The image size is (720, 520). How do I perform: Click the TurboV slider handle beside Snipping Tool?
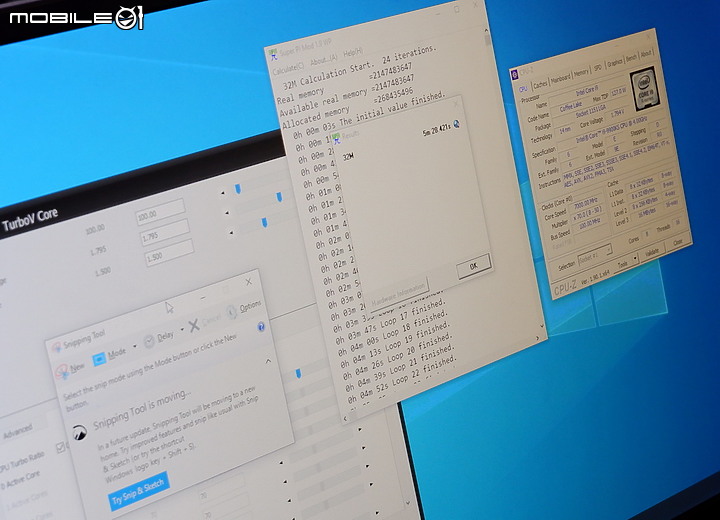click(298, 373)
